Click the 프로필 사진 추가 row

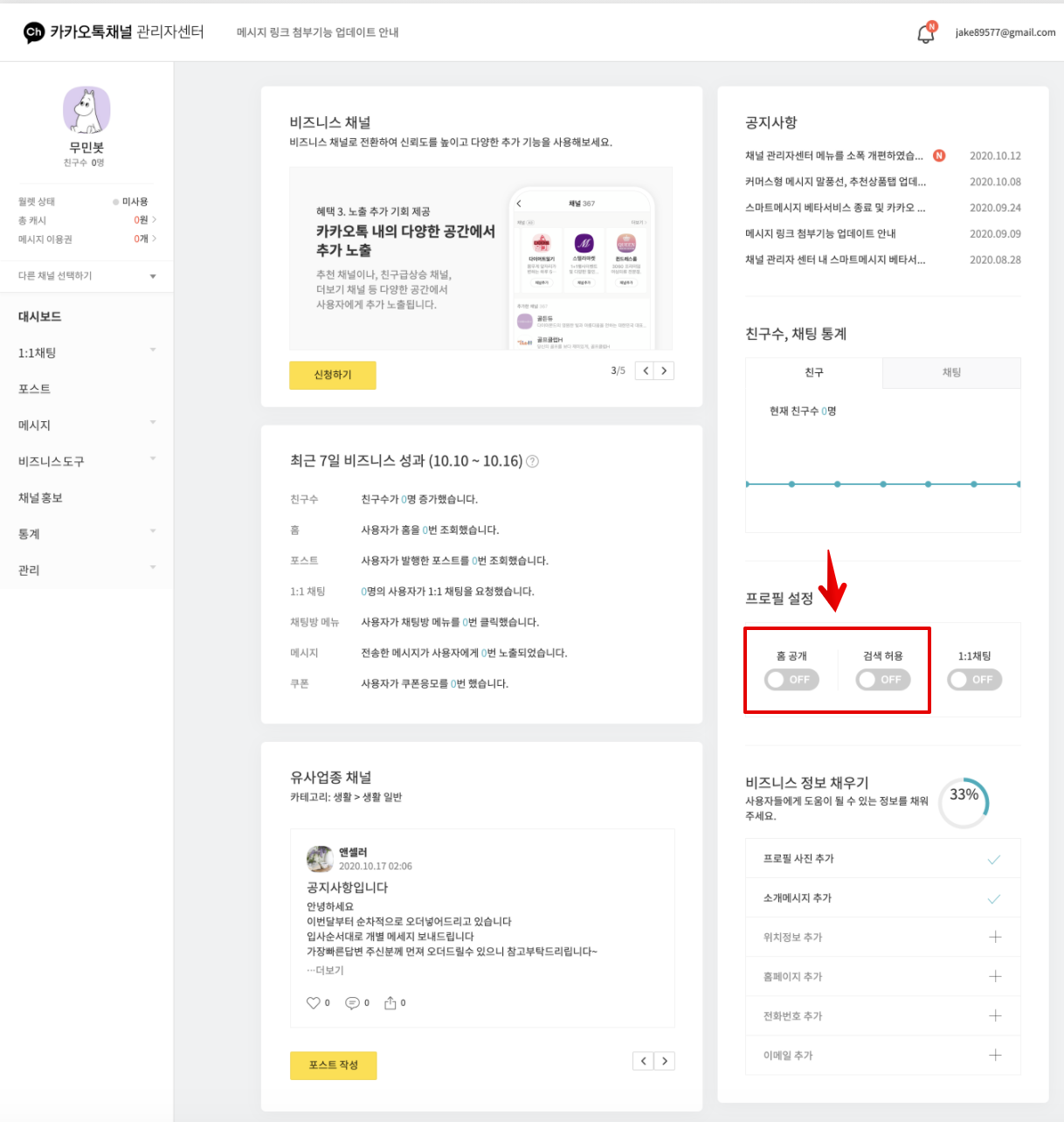tap(883, 859)
